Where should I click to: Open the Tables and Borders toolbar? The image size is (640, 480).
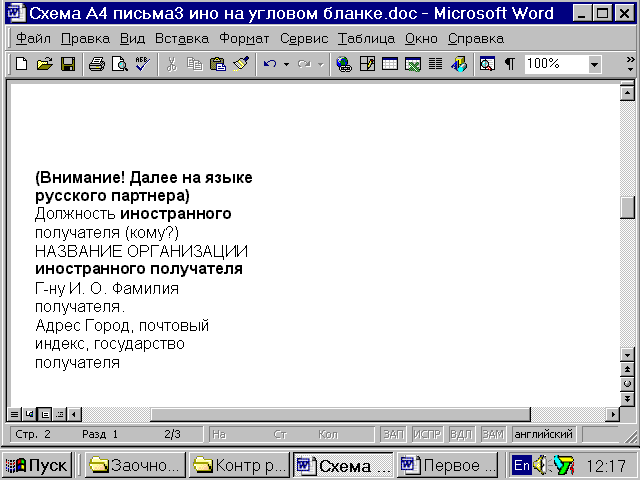[x=367, y=64]
